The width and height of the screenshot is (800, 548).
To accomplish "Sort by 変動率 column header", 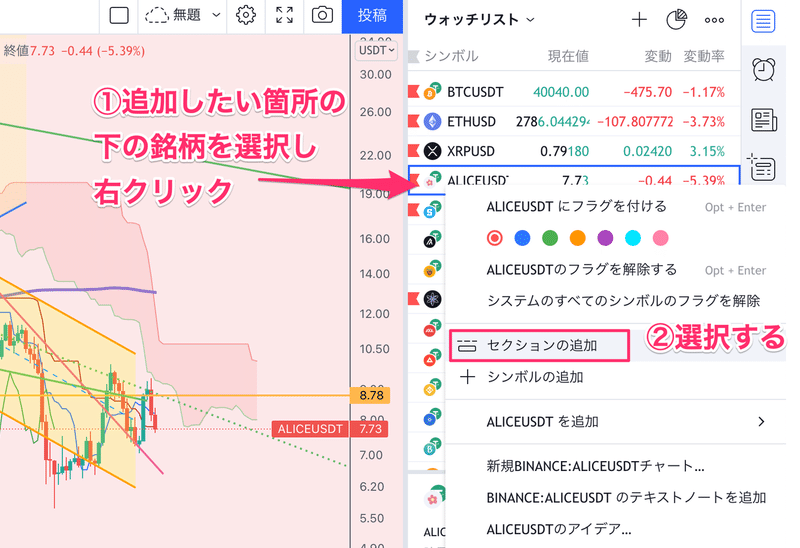I will click(704, 56).
